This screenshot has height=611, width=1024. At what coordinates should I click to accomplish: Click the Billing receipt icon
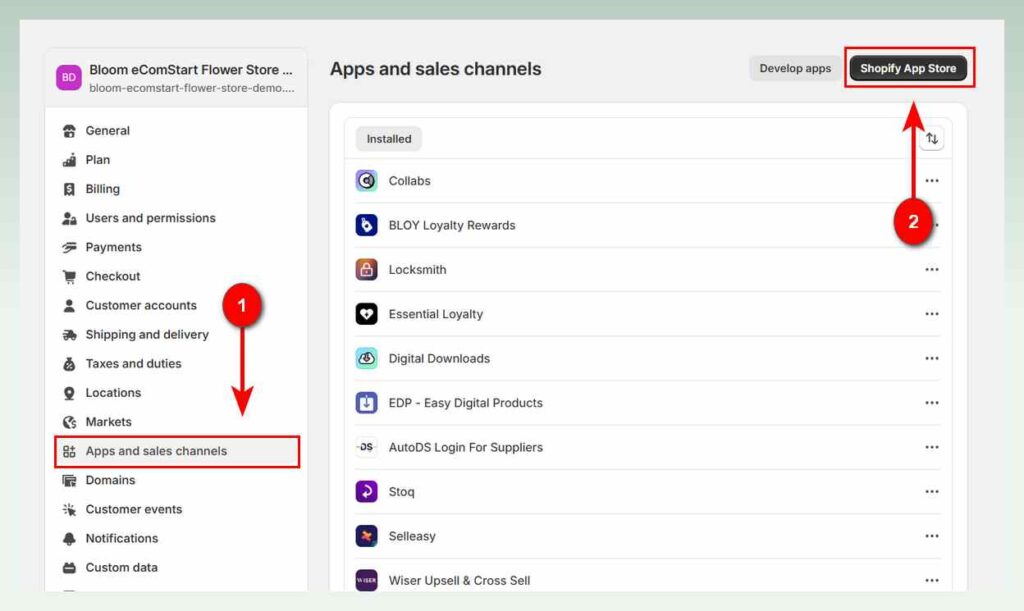tap(69, 189)
